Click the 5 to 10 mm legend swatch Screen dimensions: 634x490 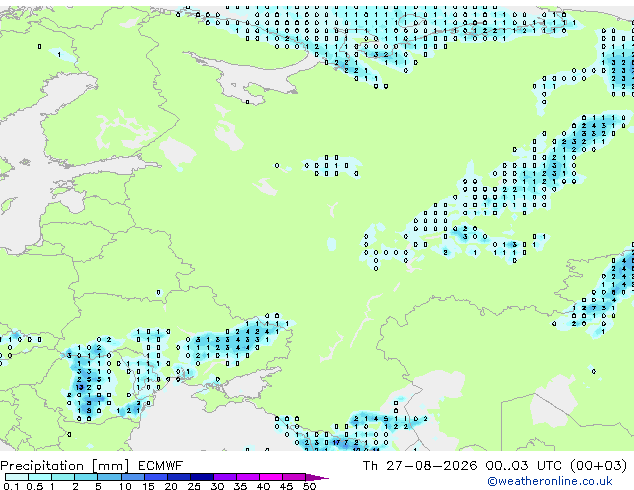click(x=109, y=477)
